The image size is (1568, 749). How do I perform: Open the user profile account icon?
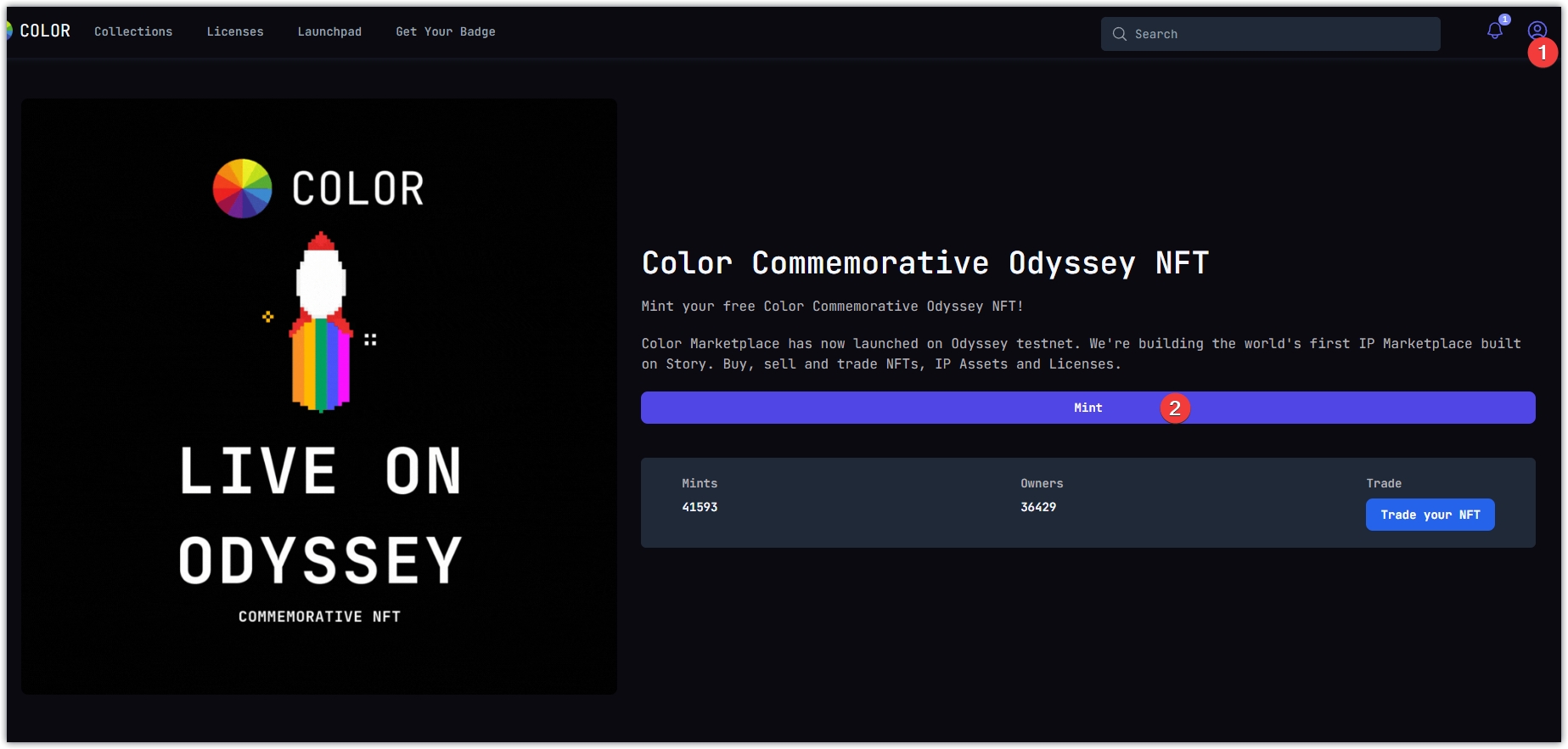point(1536,31)
